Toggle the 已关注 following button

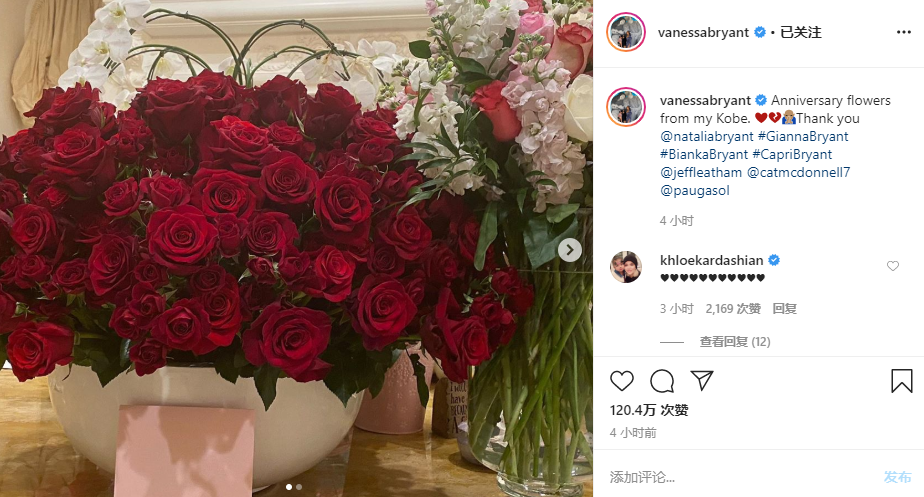click(800, 32)
